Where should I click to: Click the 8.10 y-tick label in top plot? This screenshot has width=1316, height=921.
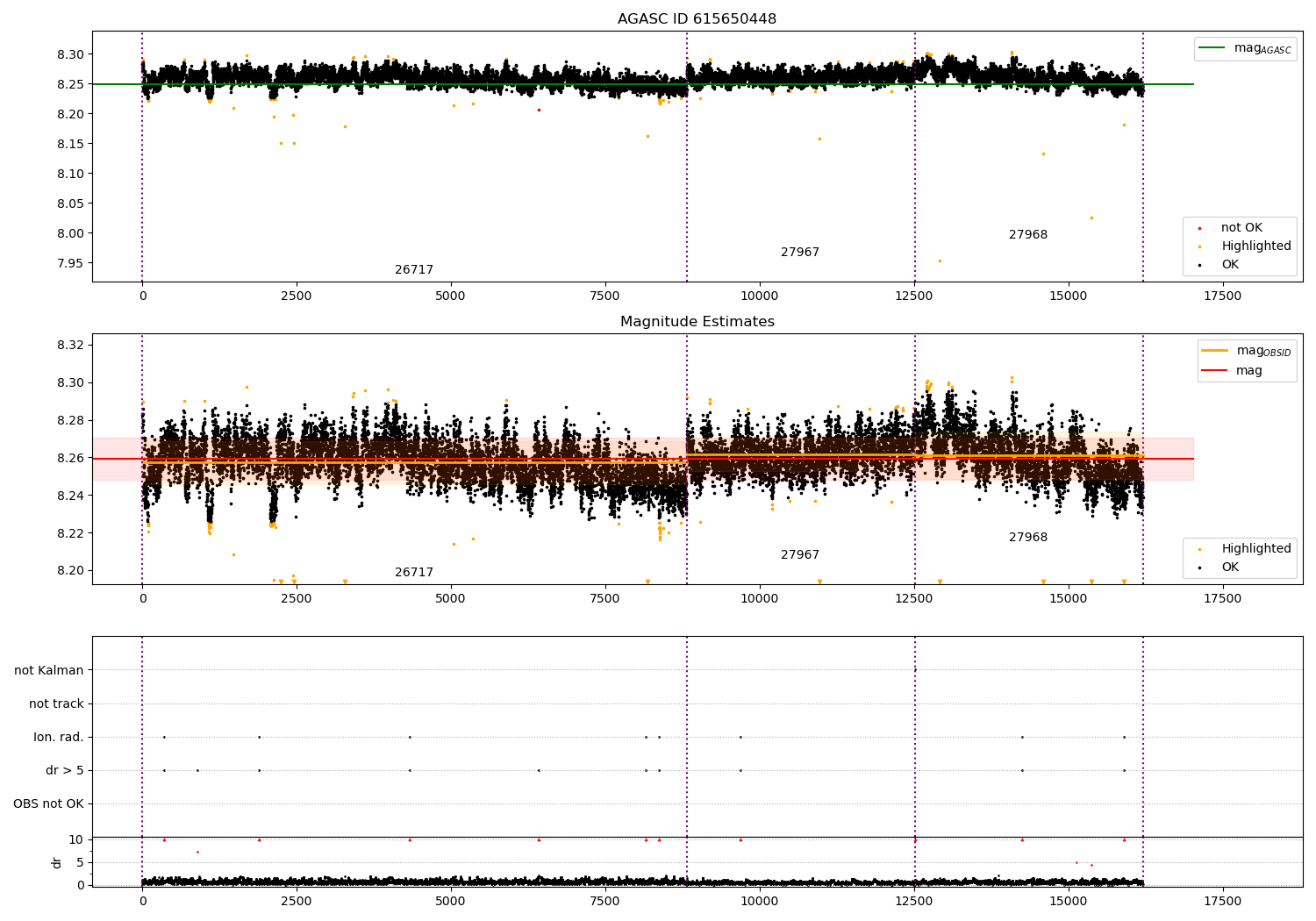pos(69,174)
